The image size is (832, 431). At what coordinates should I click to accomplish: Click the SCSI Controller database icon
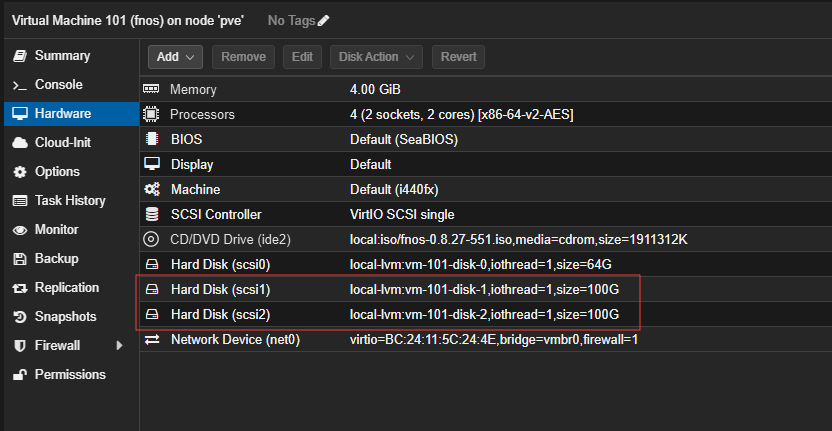click(x=152, y=214)
